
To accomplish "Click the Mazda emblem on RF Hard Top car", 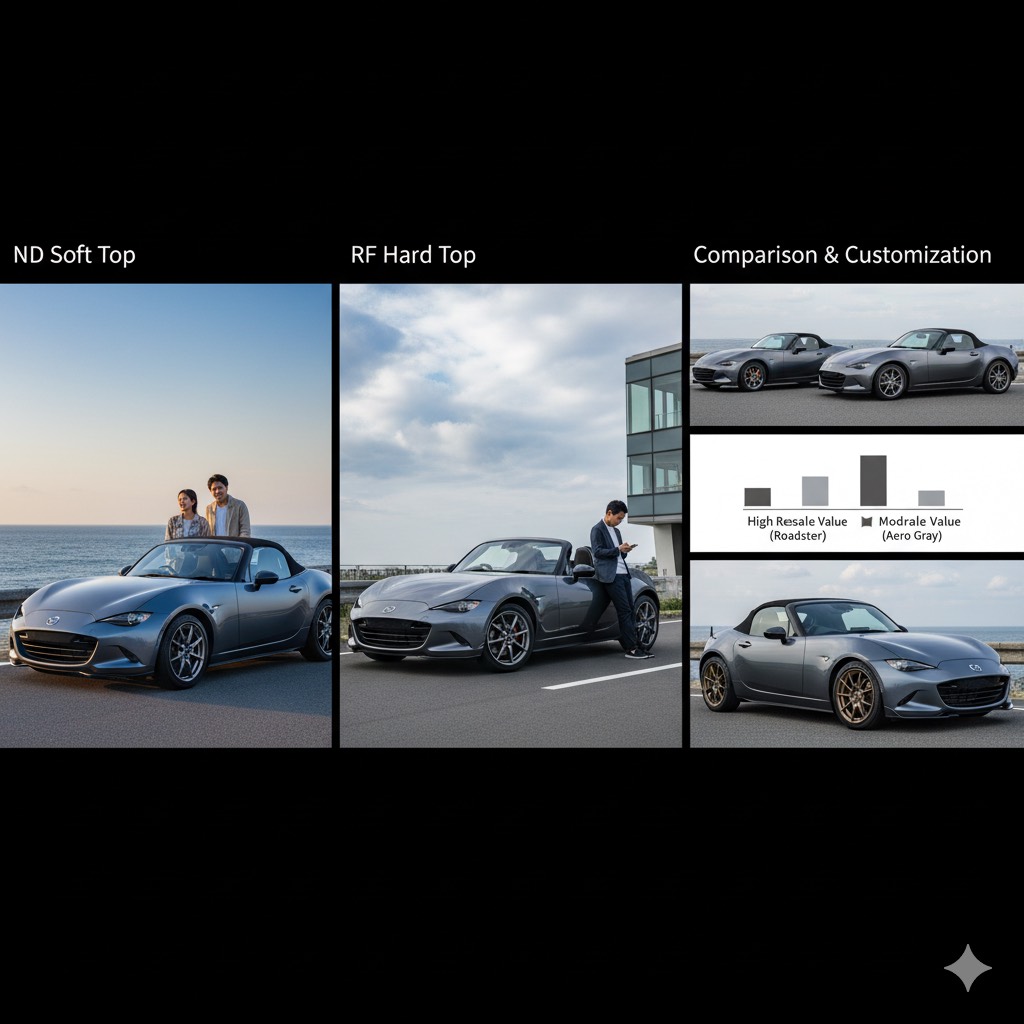I will point(389,608).
